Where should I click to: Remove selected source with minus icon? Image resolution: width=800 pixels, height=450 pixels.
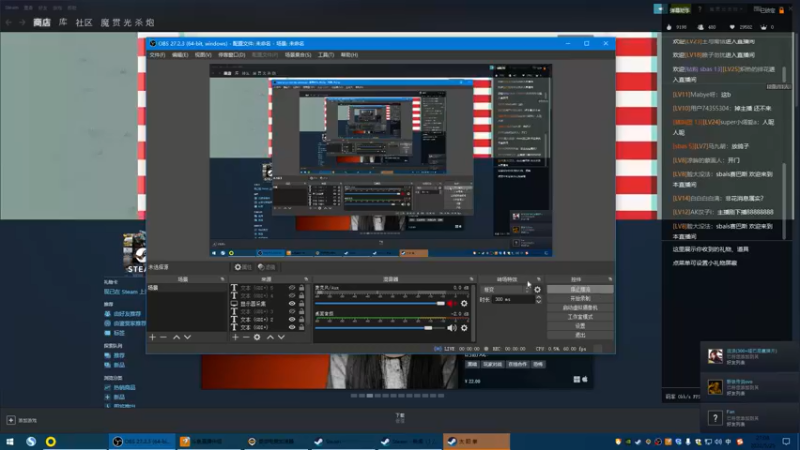tap(246, 337)
